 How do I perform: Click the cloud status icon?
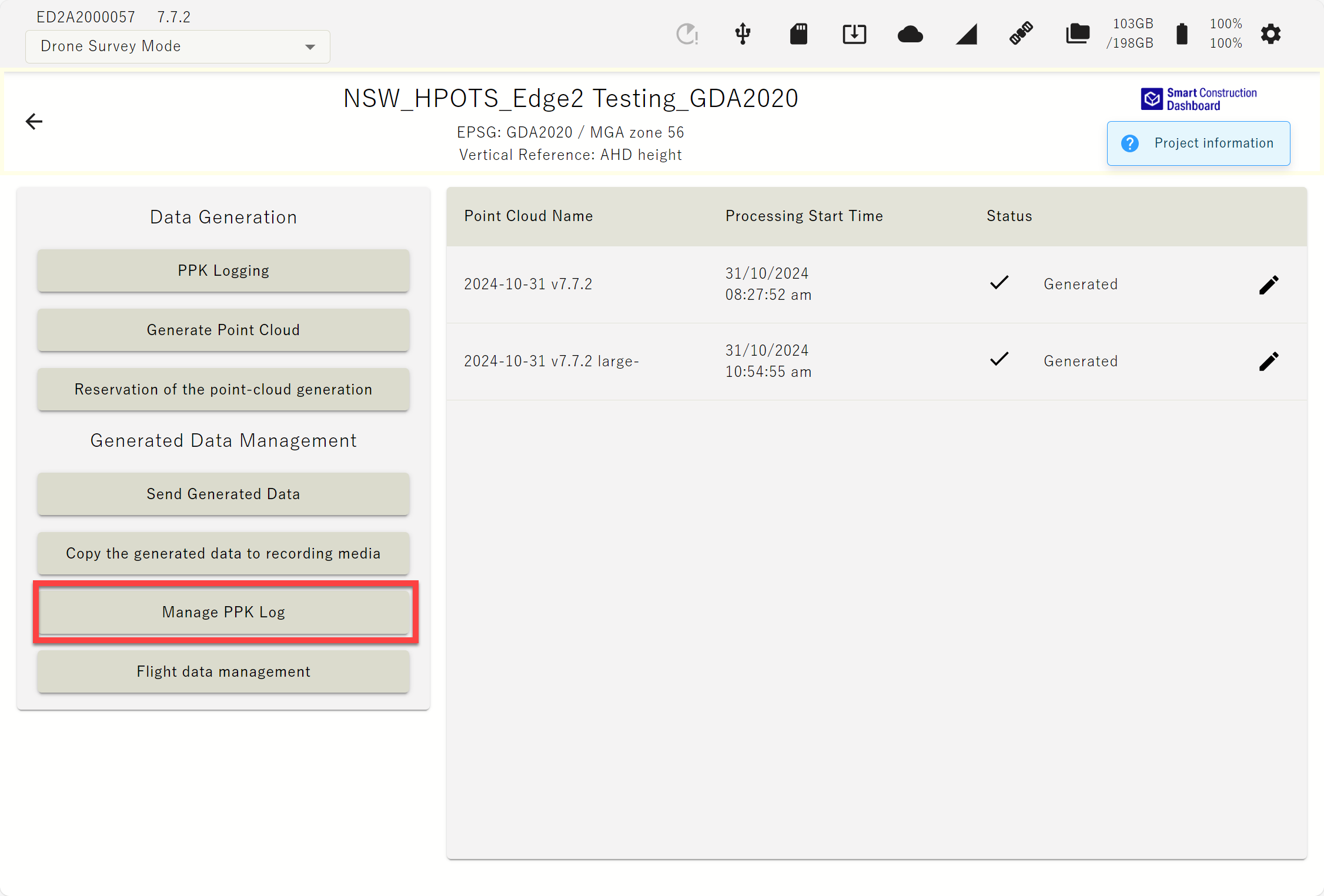[910, 35]
